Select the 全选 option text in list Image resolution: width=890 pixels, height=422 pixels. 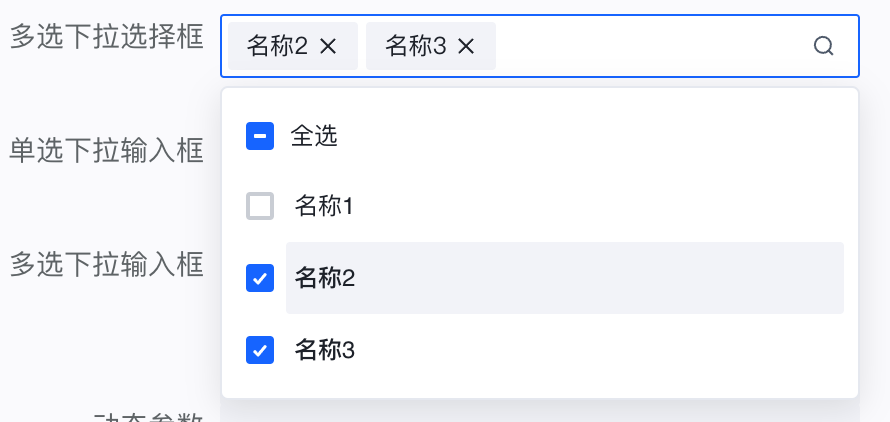tap(314, 136)
